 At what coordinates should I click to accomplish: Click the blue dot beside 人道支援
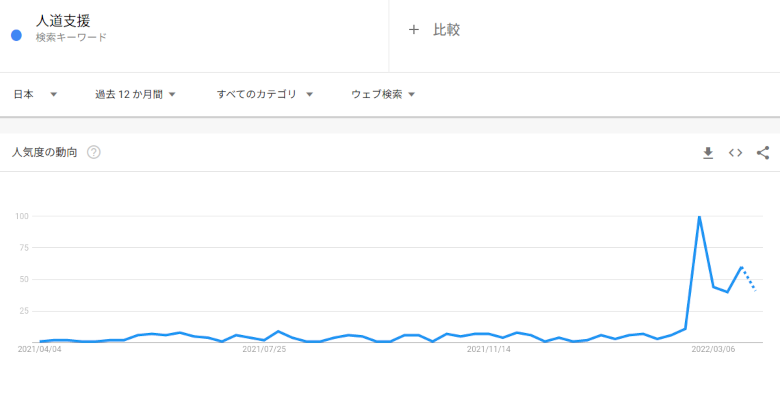(16, 35)
